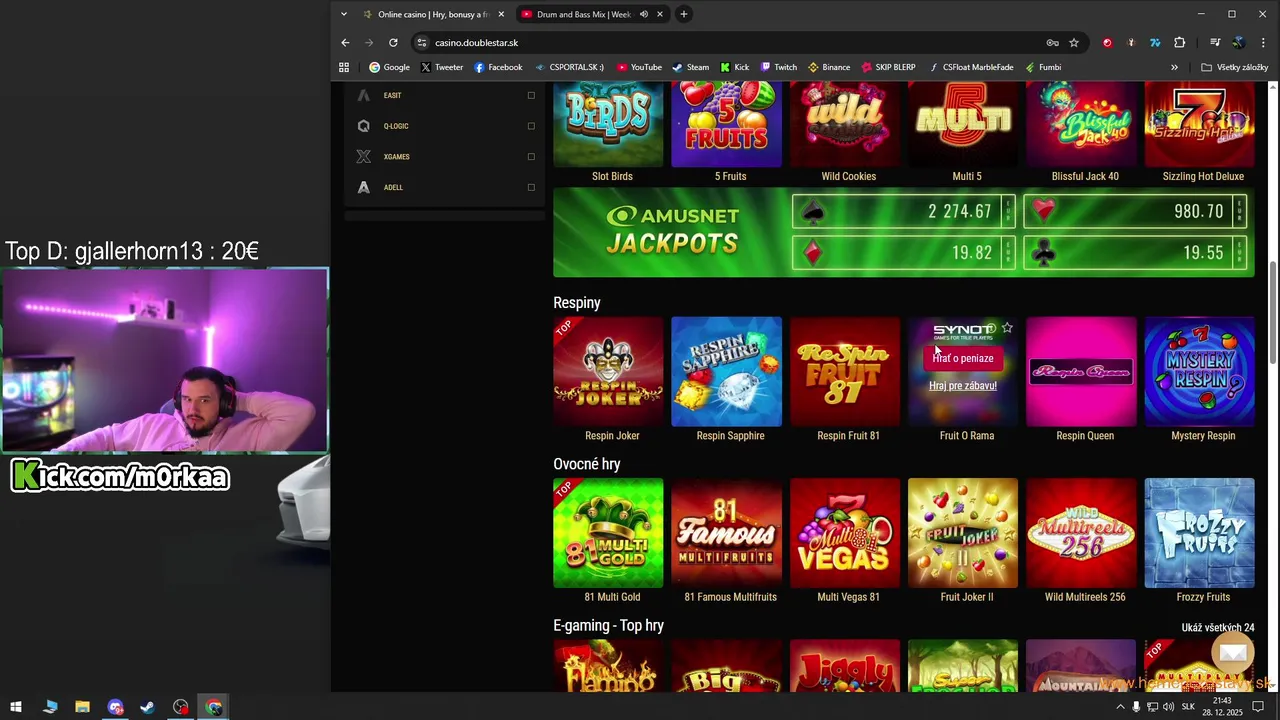This screenshot has width=1280, height=720.
Task: Expand the tab search dropdown arrow
Action: pos(344,14)
